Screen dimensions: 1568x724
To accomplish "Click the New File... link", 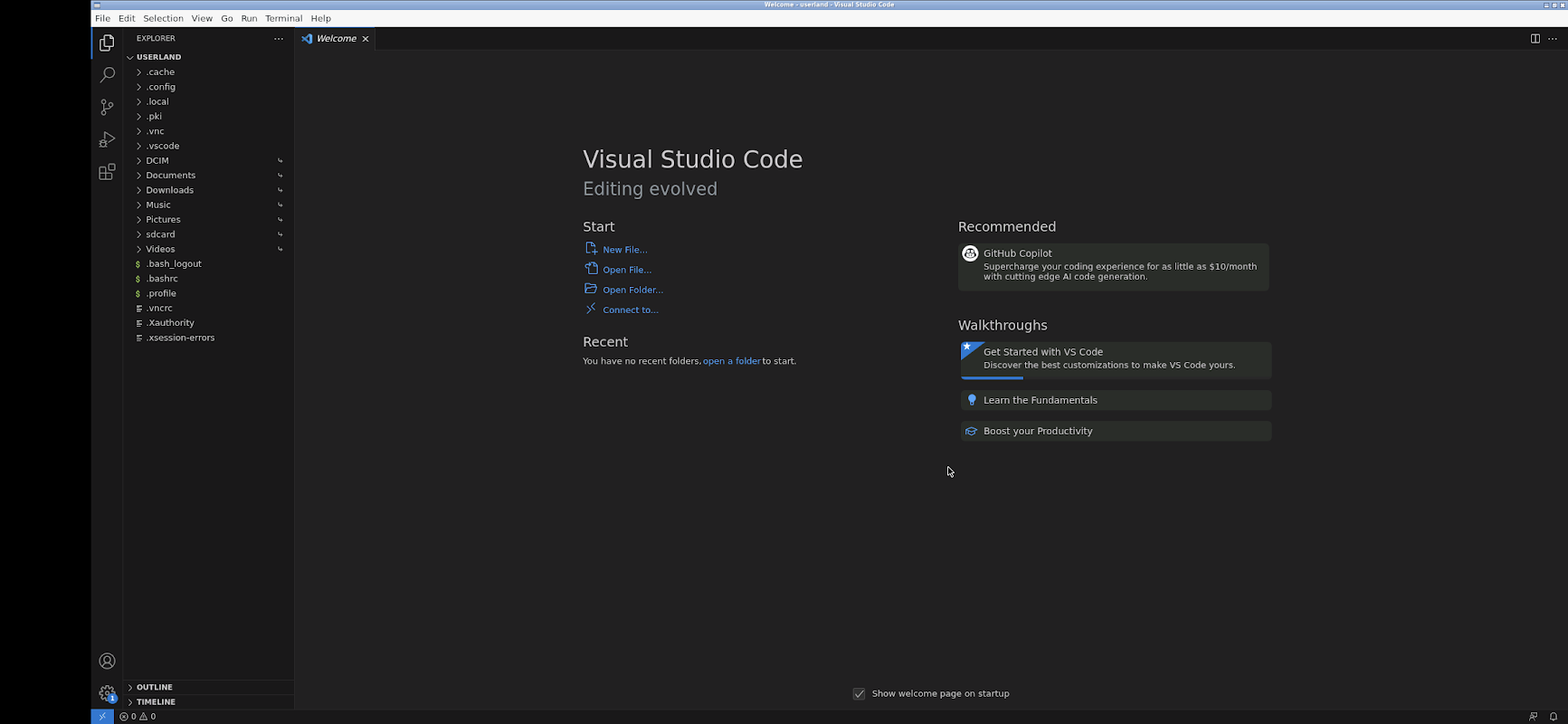I will coord(624,250).
